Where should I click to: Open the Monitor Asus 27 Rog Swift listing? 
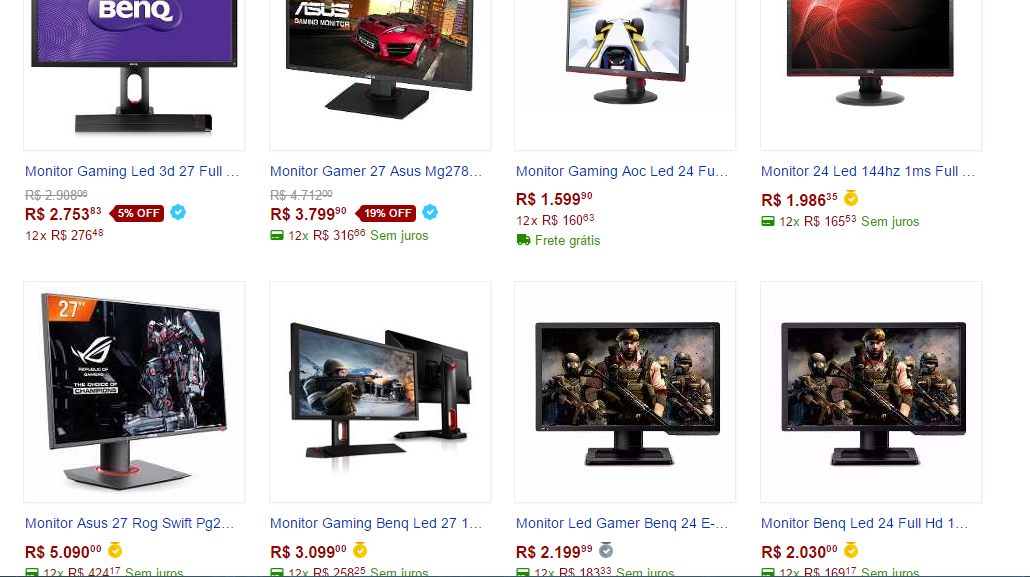click(x=129, y=524)
